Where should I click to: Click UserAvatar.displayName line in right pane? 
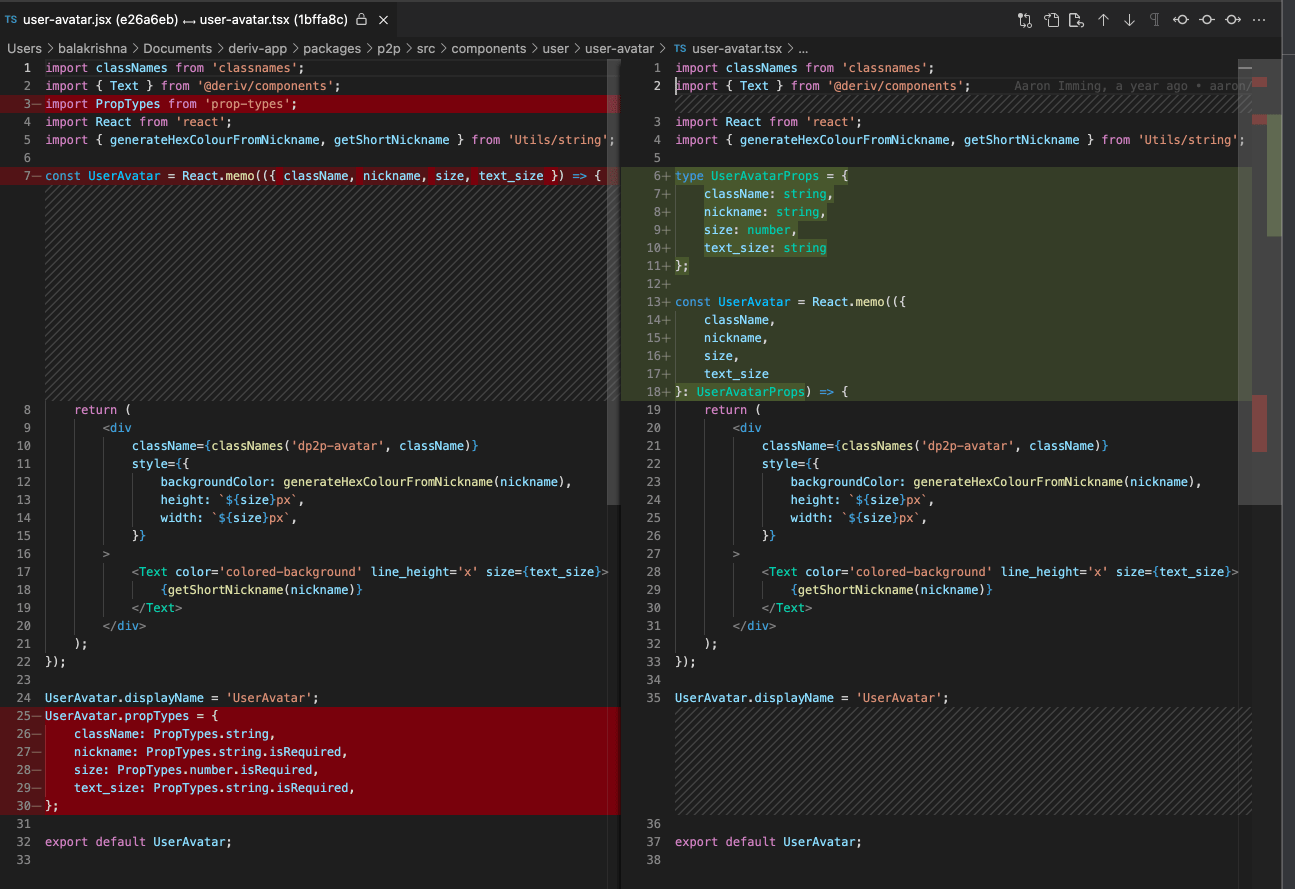point(811,698)
